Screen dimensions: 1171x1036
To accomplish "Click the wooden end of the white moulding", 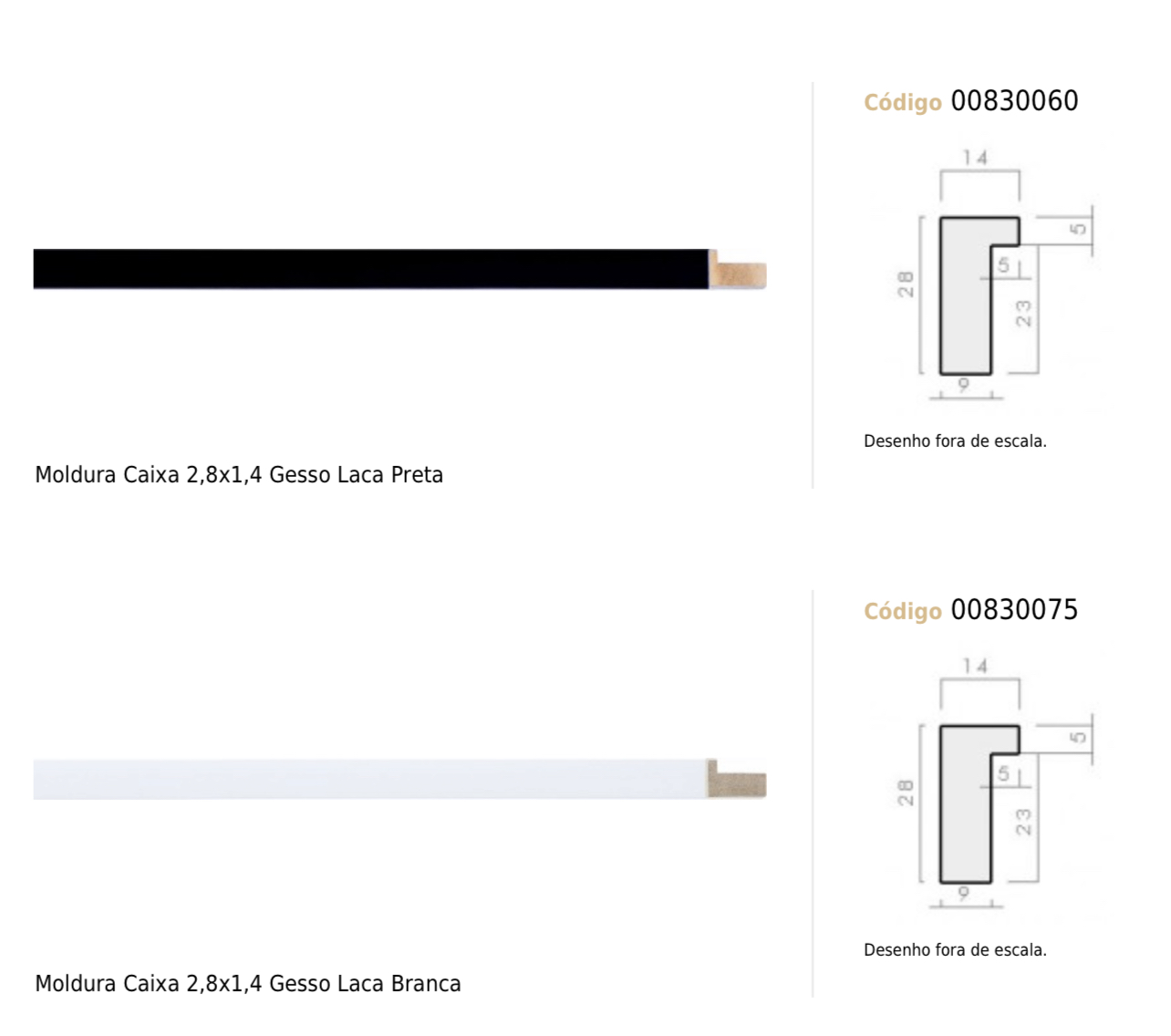I will coord(739,780).
